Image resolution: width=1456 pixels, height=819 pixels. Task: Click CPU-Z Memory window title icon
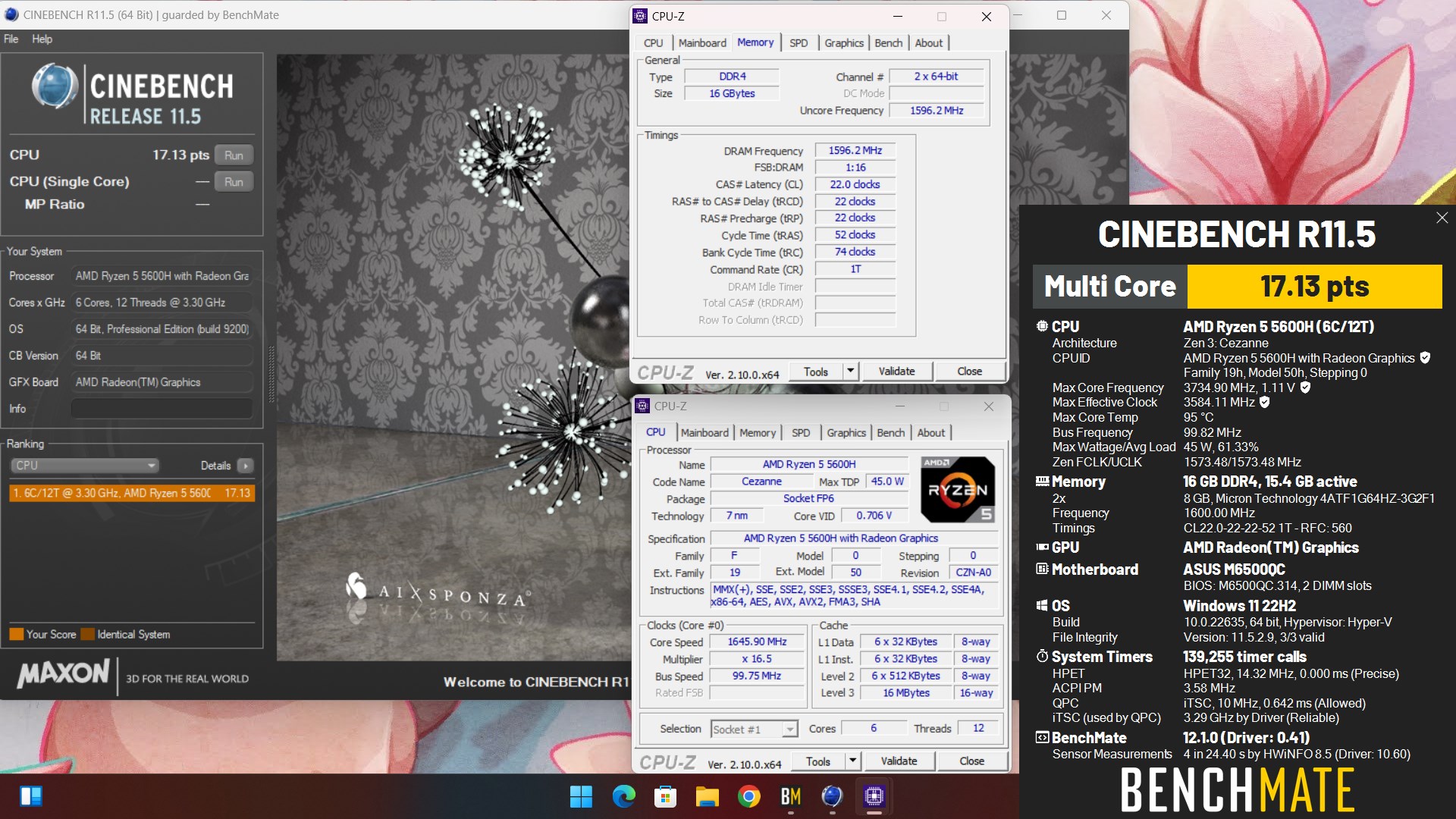(640, 16)
